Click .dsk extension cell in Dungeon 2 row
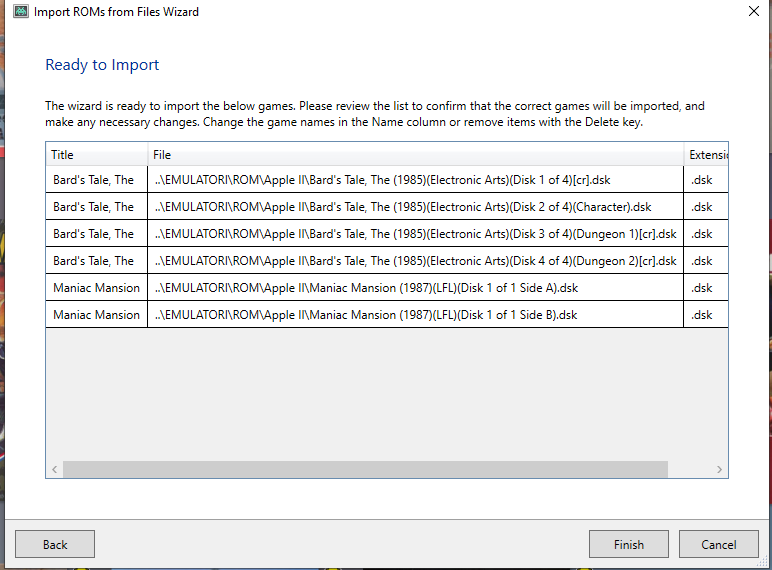This screenshot has height=570, width=772. pos(706,261)
